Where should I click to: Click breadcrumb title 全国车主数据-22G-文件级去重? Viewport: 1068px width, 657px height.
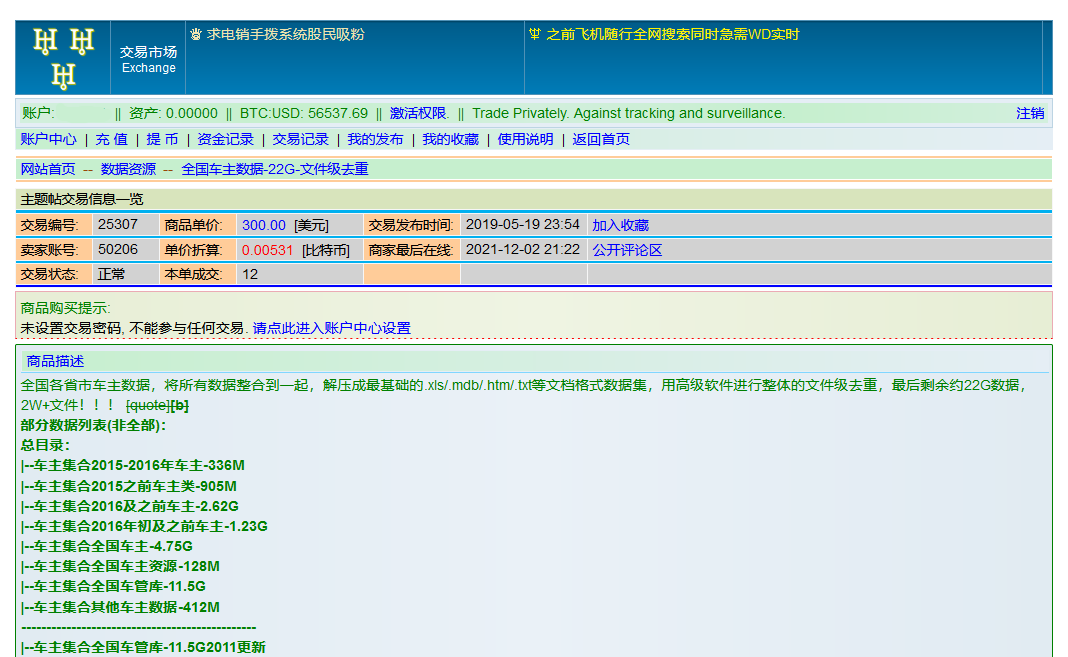pyautogui.click(x=274, y=169)
